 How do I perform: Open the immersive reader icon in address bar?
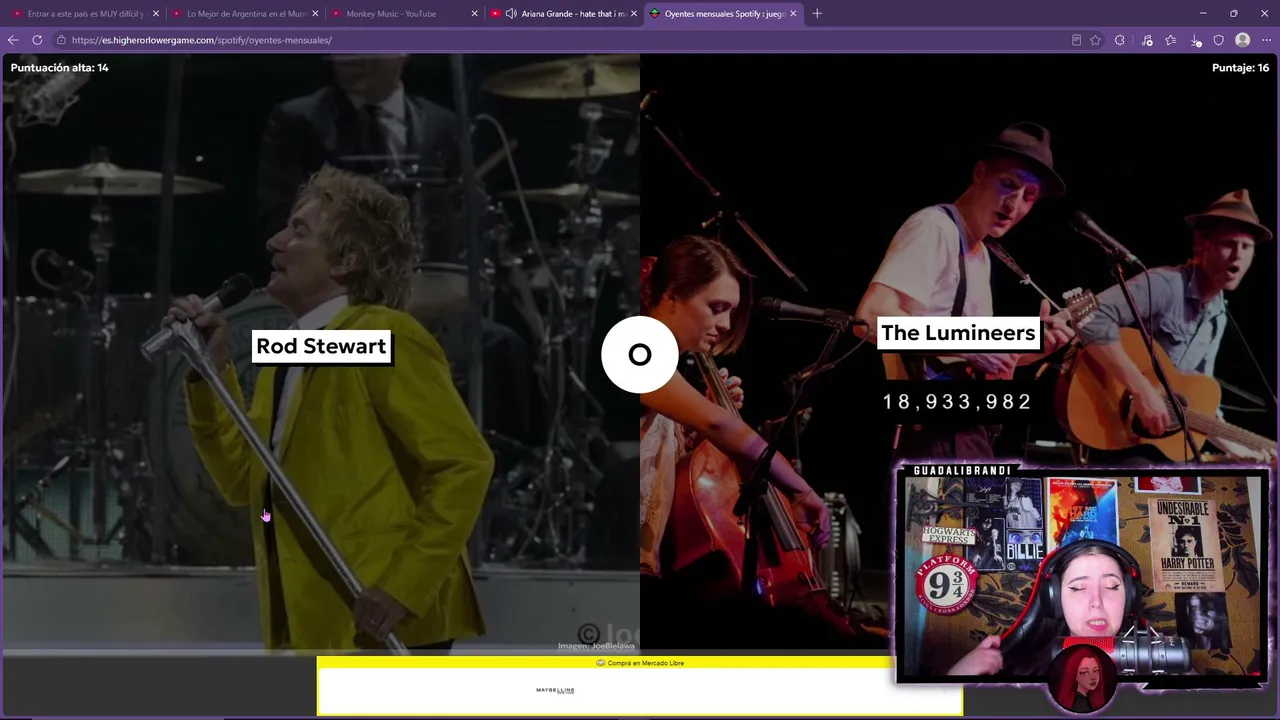pyautogui.click(x=1076, y=40)
